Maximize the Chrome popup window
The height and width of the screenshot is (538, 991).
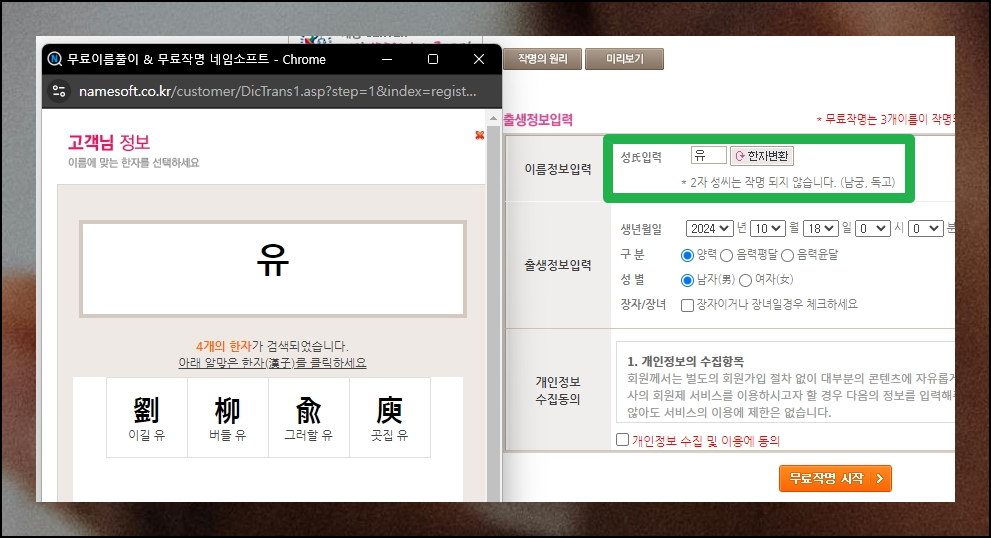[433, 59]
